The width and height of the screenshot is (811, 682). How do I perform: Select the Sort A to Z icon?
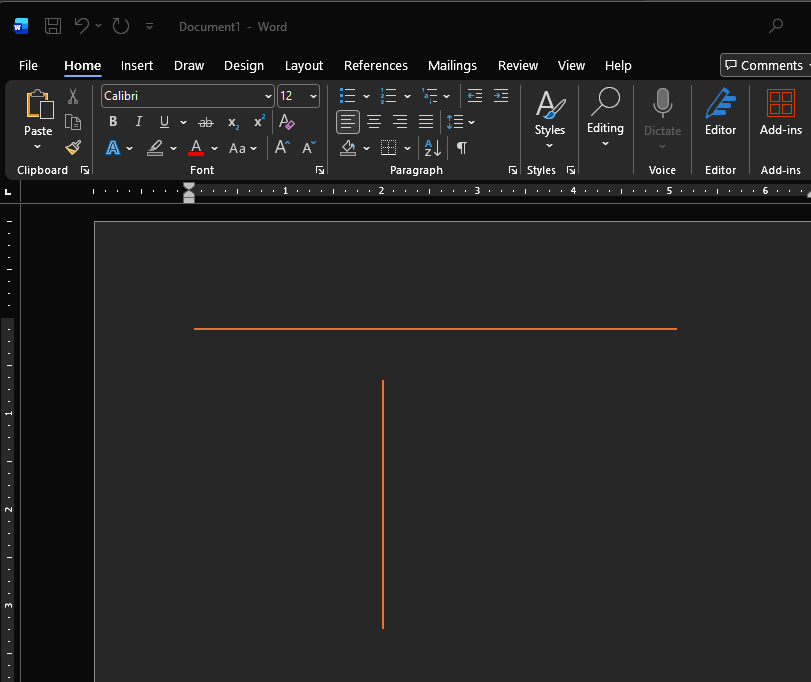432,148
